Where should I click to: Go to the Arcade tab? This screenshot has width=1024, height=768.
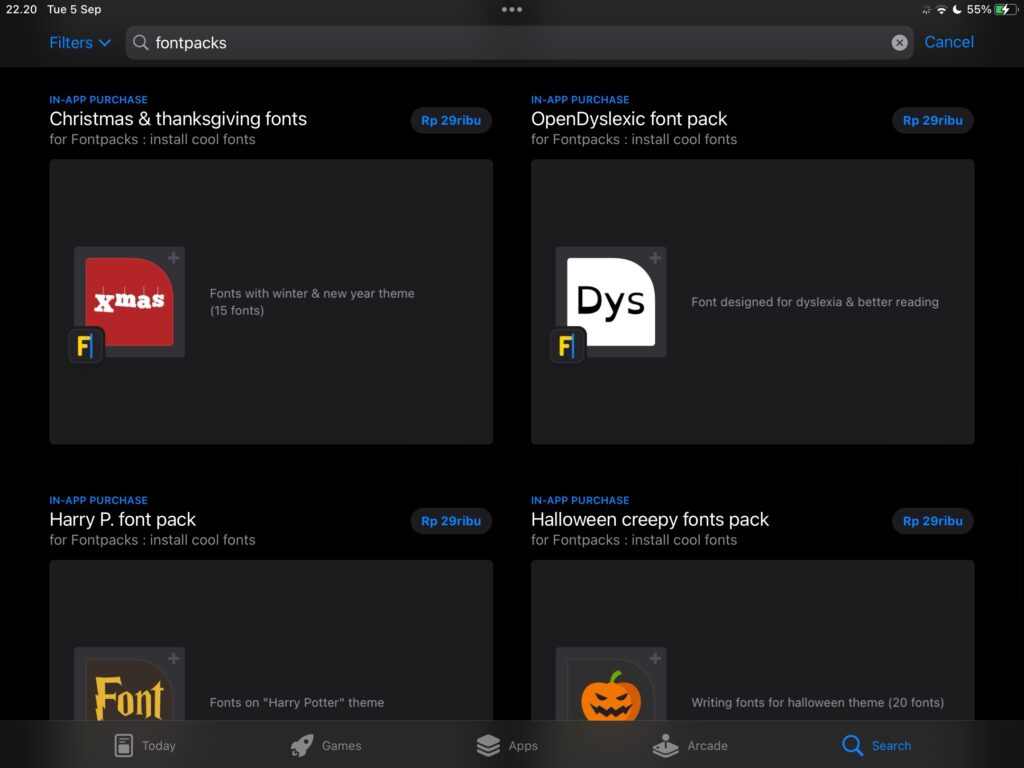tap(690, 745)
